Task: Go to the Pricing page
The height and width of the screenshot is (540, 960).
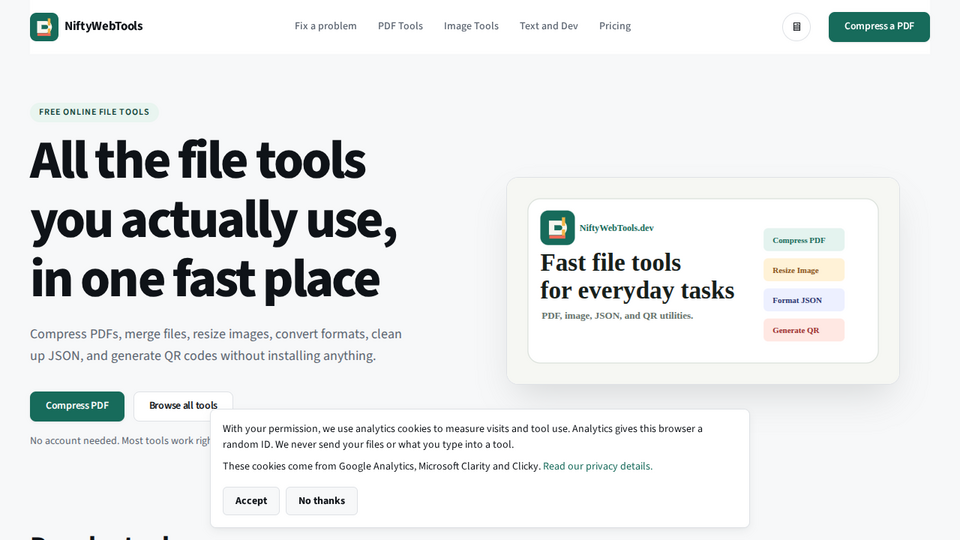Action: click(x=615, y=26)
